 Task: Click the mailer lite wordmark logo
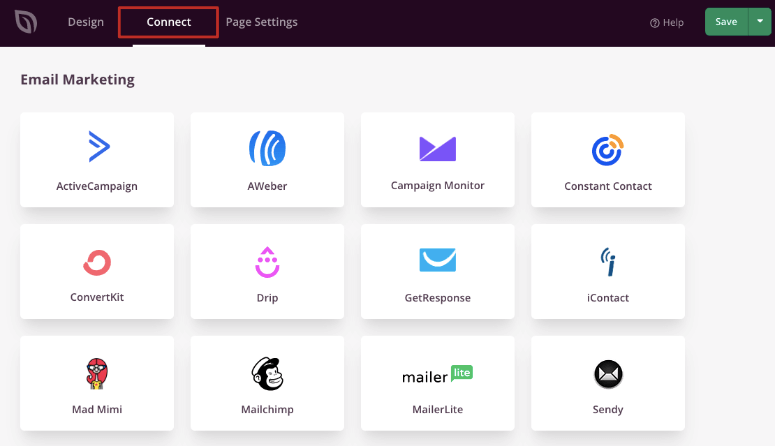pos(437,374)
